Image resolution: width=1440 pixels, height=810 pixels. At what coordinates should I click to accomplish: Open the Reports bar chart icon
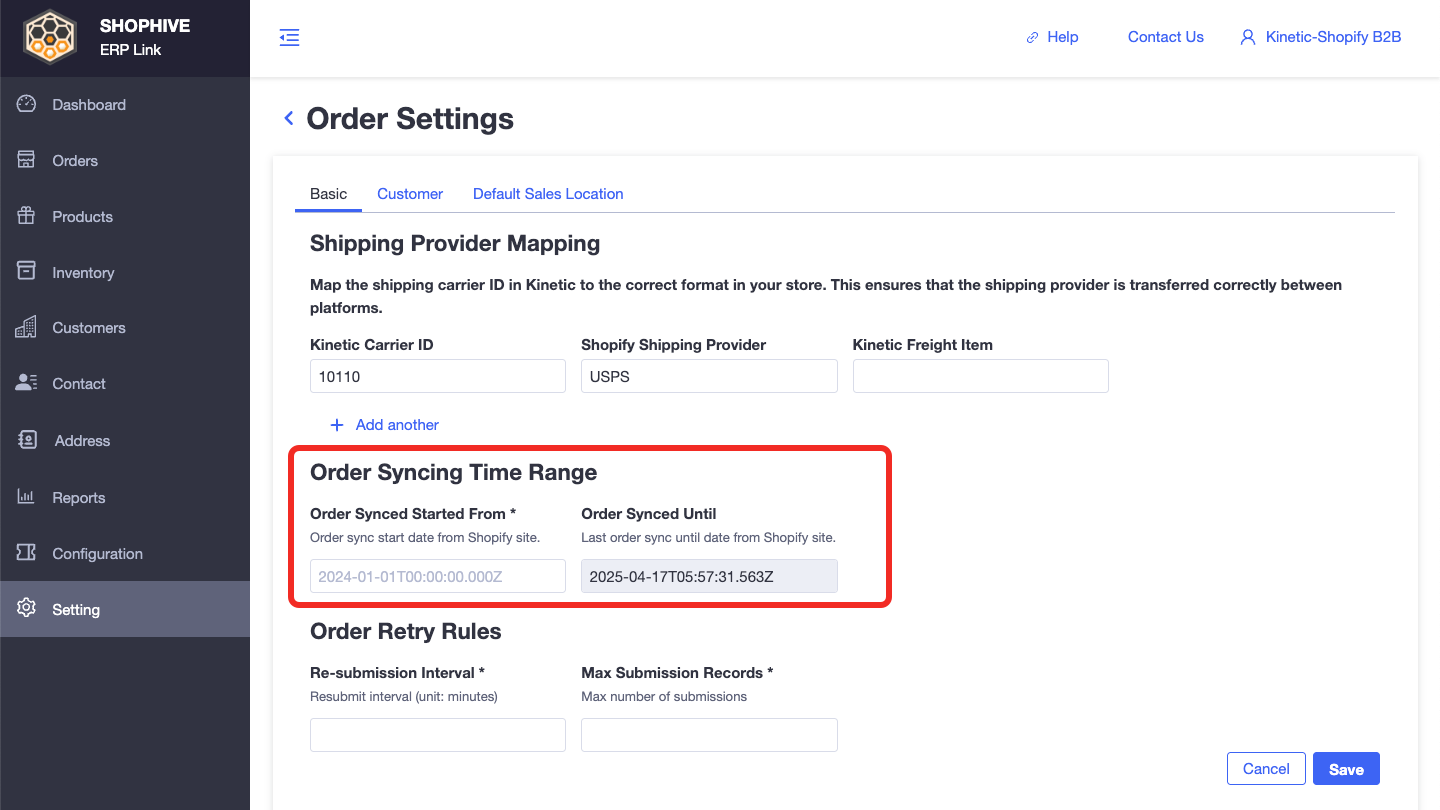[27, 497]
